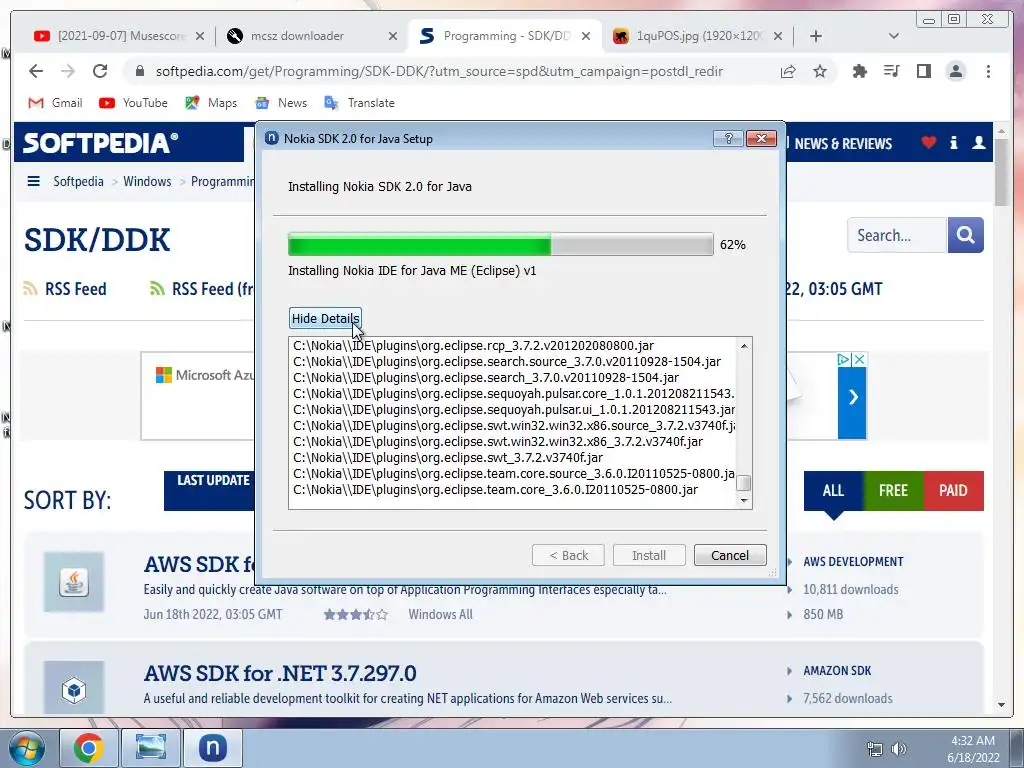1024x768 pixels.
Task: Click the installation progress bar
Action: pos(500,244)
